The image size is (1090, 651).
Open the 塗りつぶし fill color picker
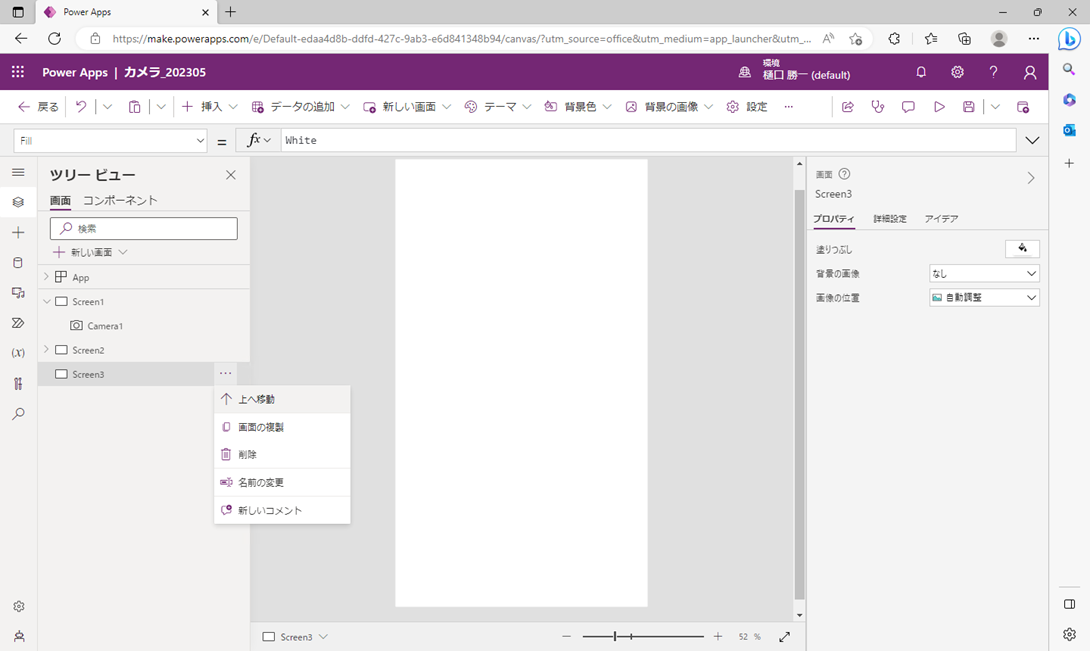pos(1022,248)
